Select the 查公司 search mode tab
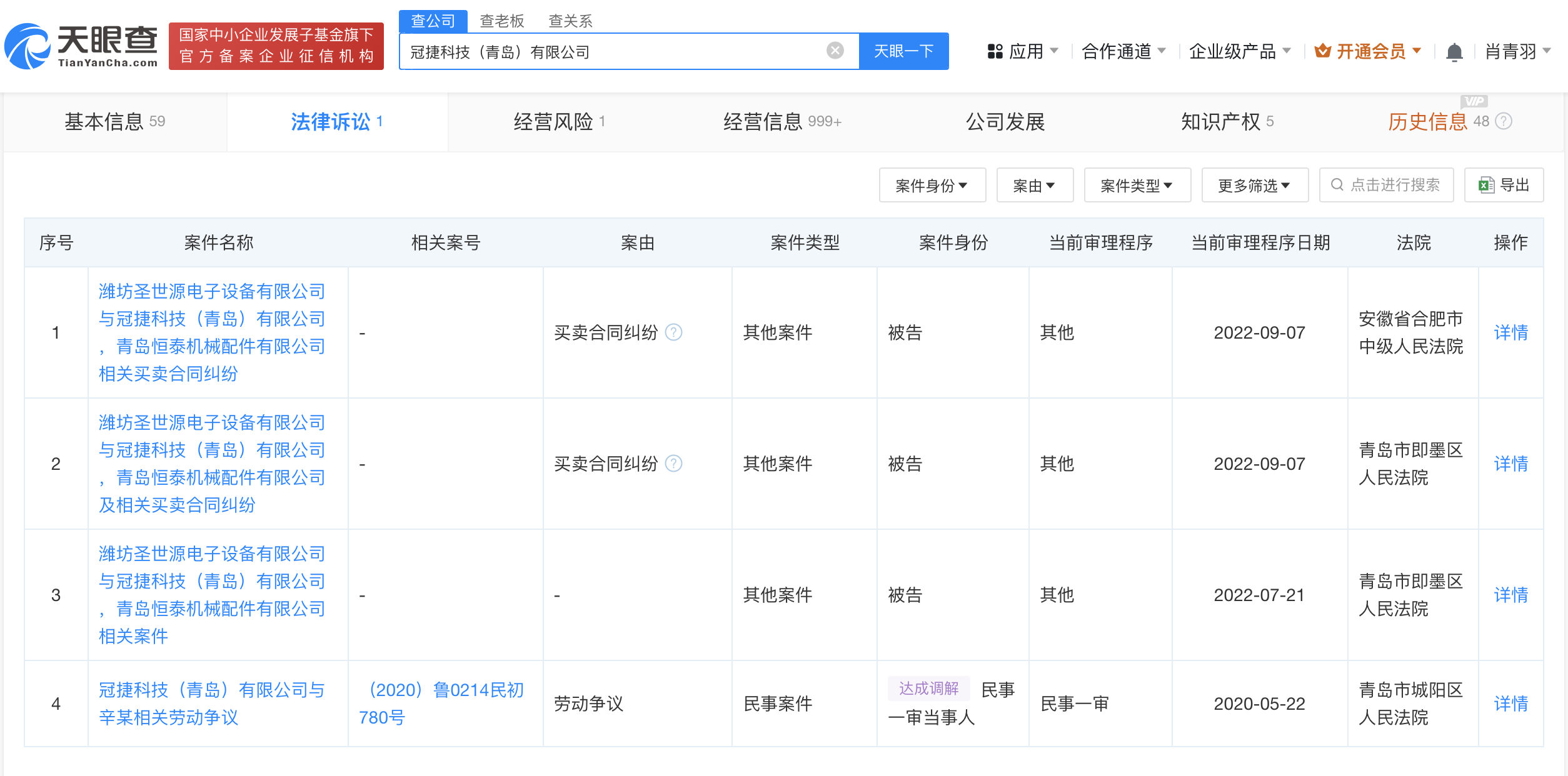Viewport: 1568px width, 776px height. (x=433, y=21)
